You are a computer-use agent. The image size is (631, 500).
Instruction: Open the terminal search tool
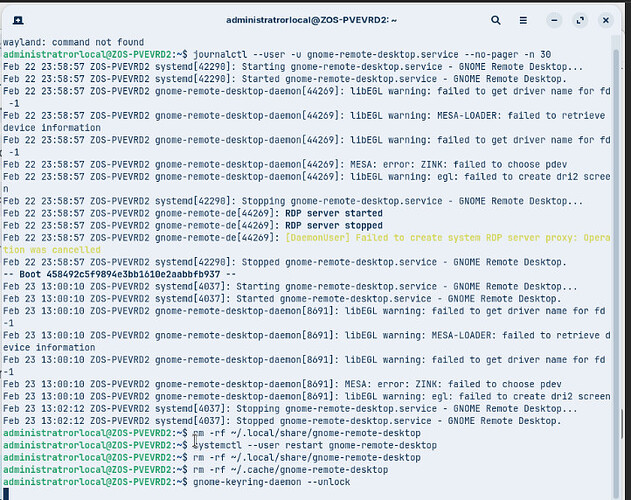[495, 20]
